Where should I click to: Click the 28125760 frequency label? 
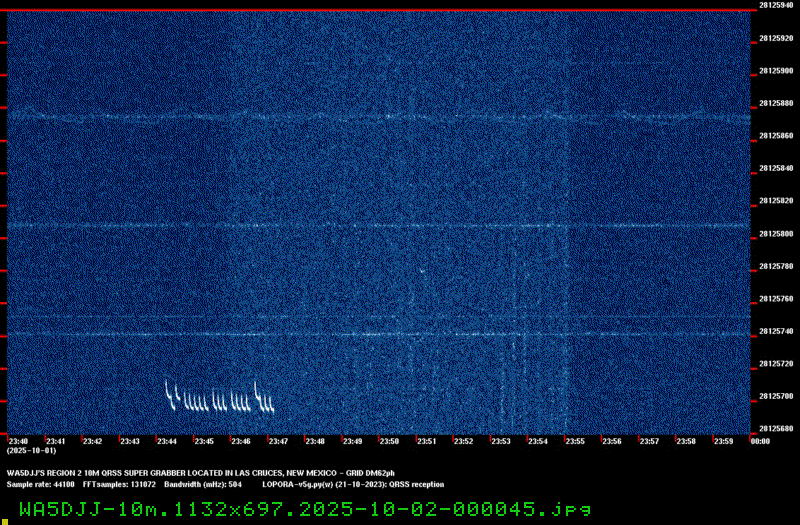776,299
